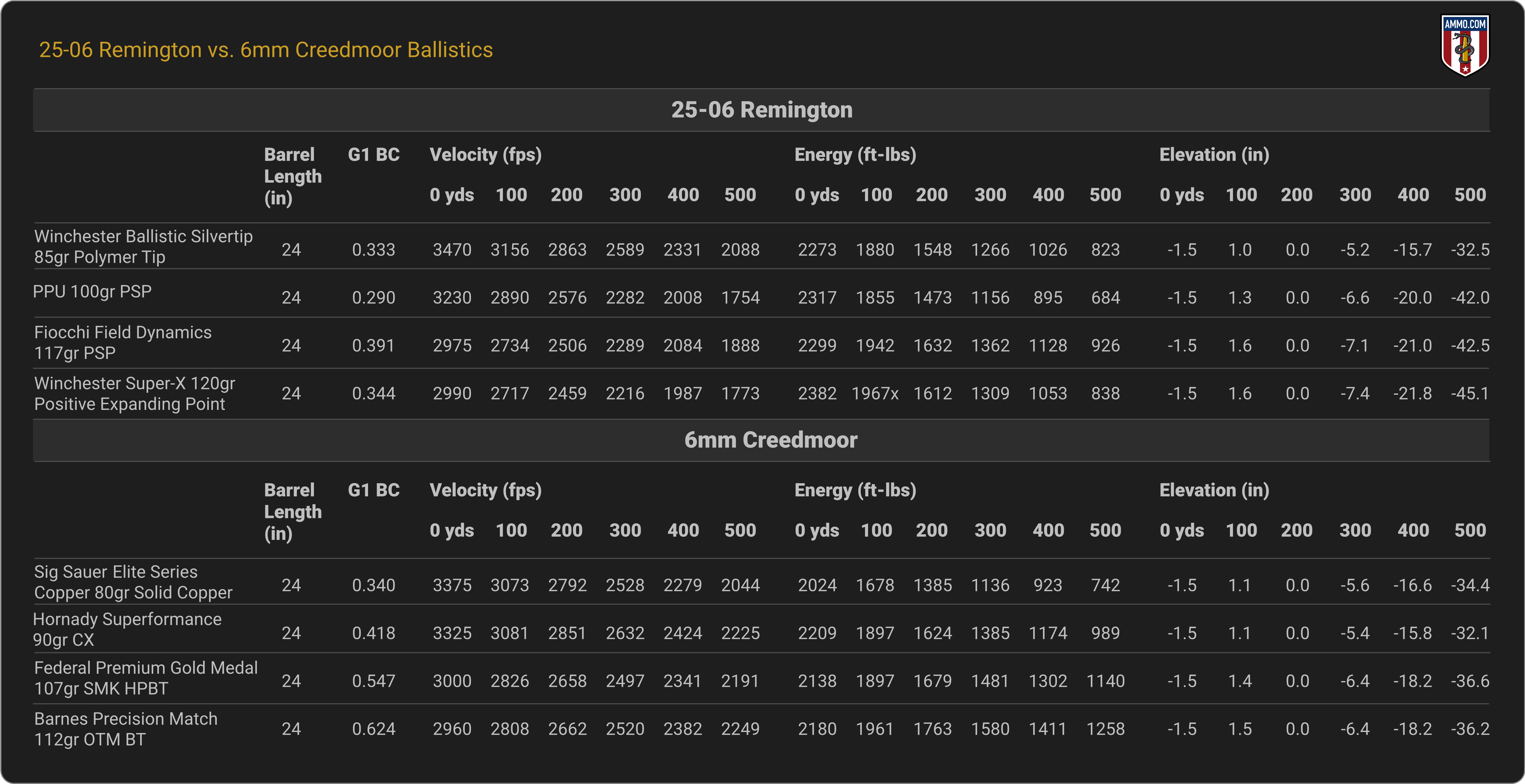The width and height of the screenshot is (1525, 784).
Task: Click the muzzle velocity value 3470
Action: pyautogui.click(x=452, y=250)
